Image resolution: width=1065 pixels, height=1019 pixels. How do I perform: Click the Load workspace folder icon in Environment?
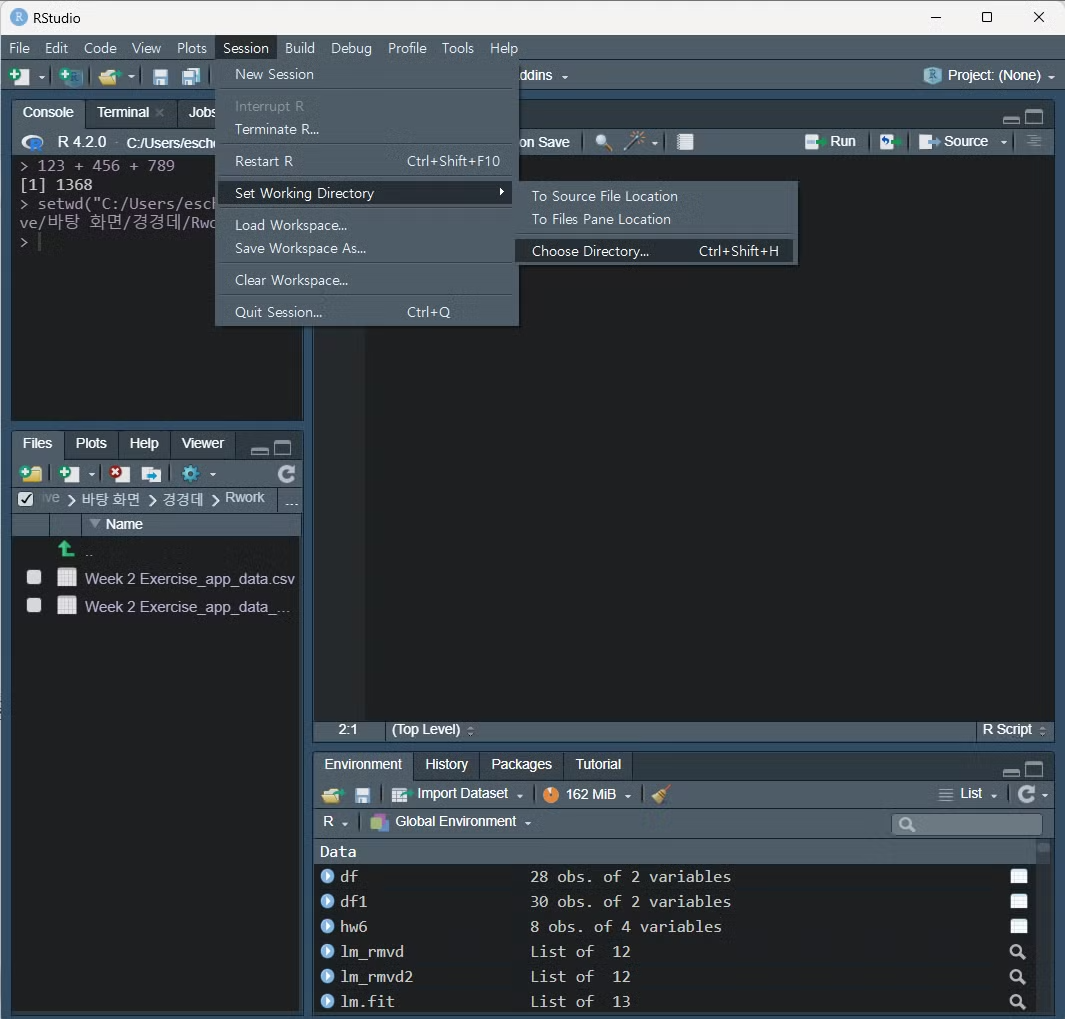[332, 794]
